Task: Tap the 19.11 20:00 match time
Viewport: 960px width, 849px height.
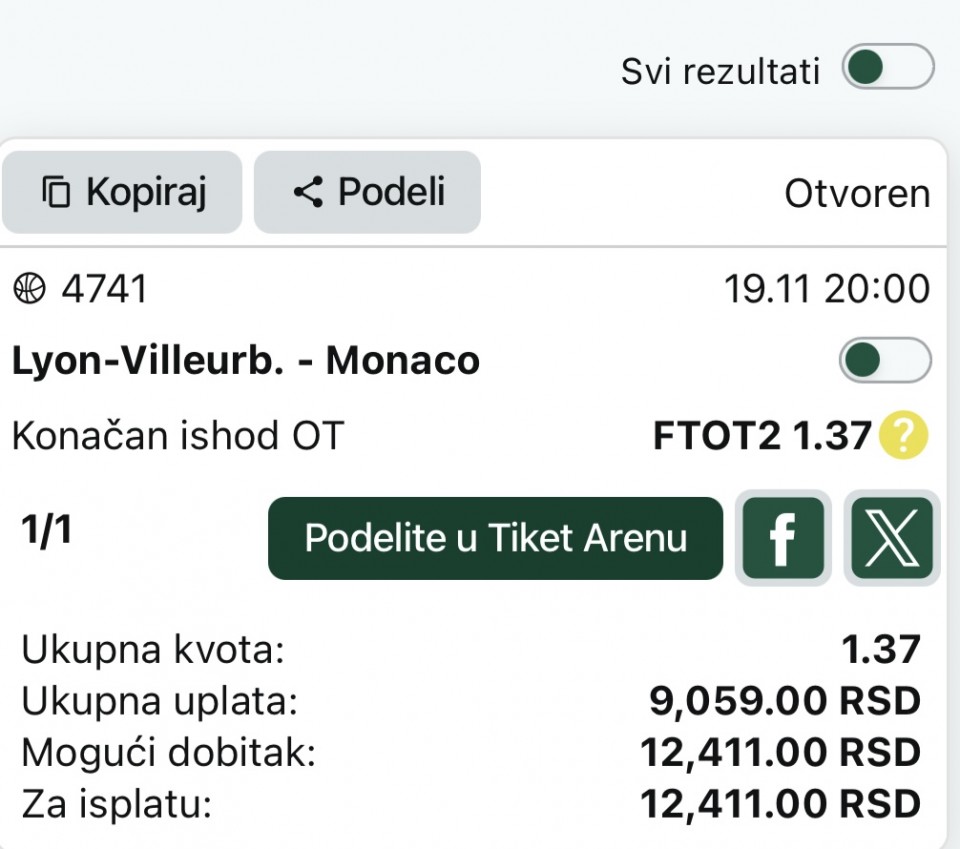Action: pos(827,289)
